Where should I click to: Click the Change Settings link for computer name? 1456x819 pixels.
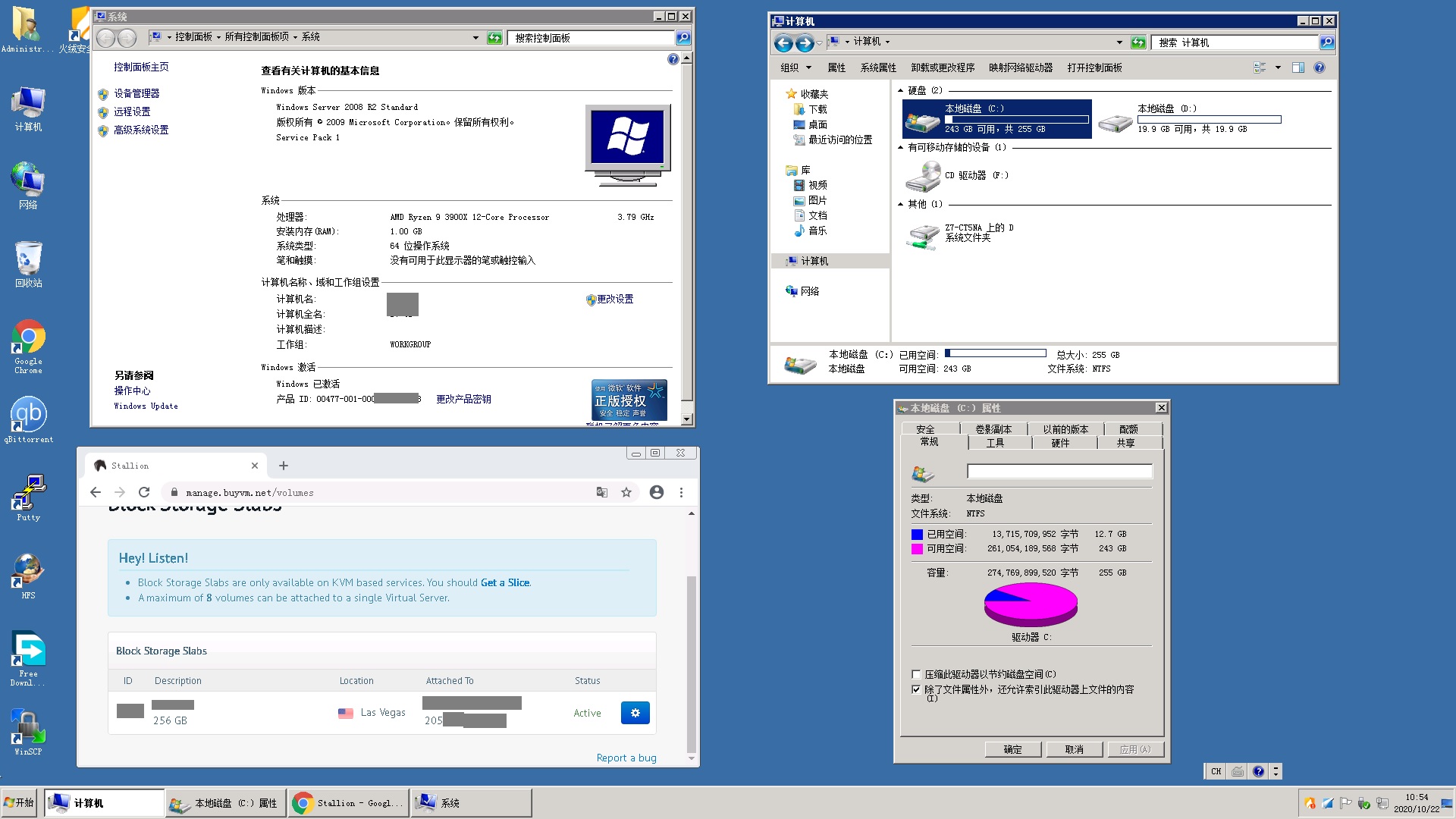pyautogui.click(x=615, y=300)
